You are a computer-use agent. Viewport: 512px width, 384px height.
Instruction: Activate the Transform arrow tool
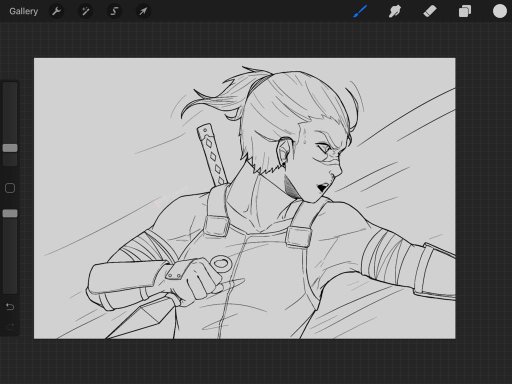143,11
